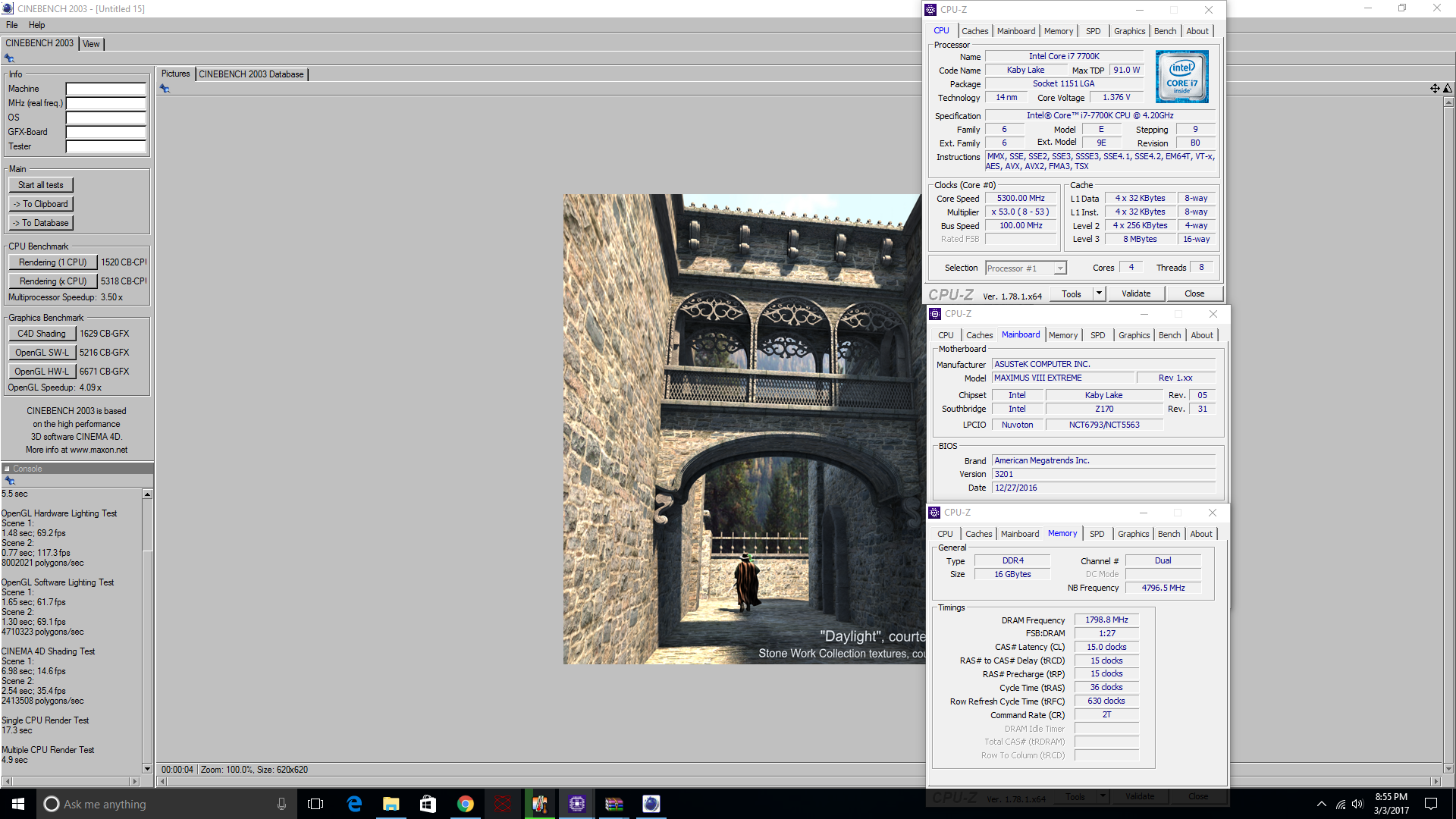Switch to CPU-Z via its taskbar icon
1456x819 pixels.
click(x=577, y=804)
